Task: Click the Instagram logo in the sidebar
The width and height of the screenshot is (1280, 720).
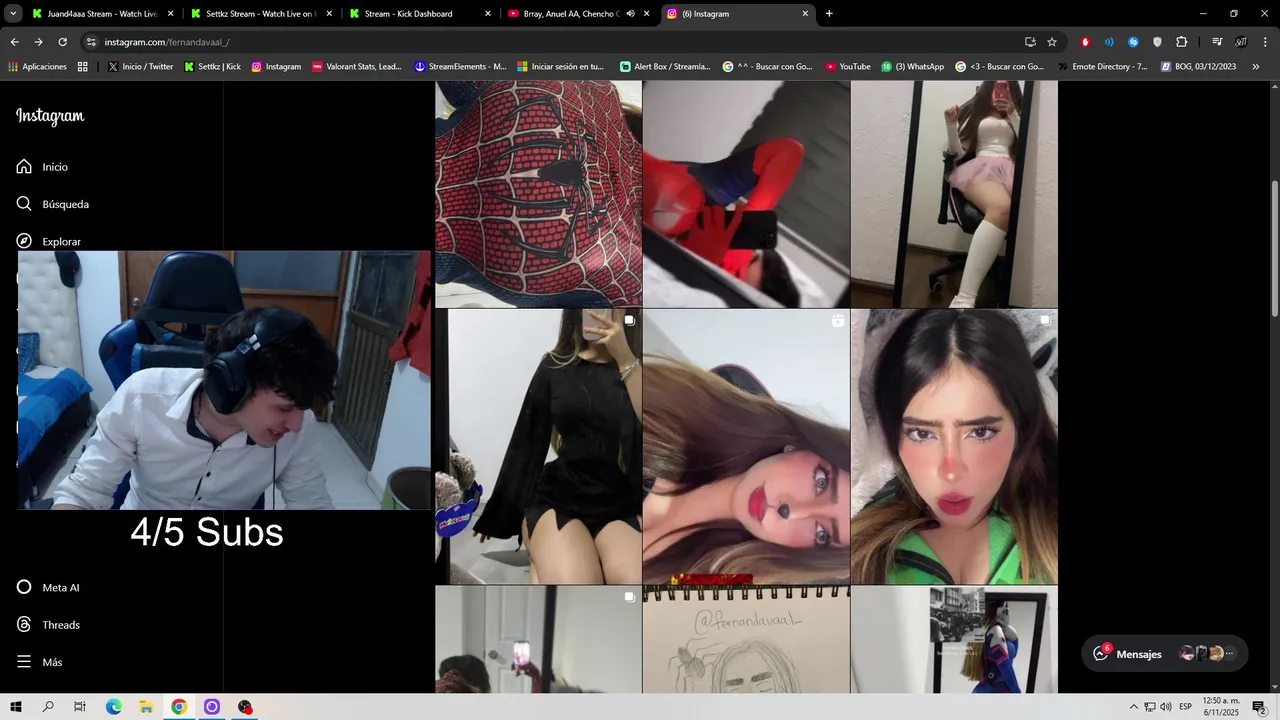Action: [50, 116]
